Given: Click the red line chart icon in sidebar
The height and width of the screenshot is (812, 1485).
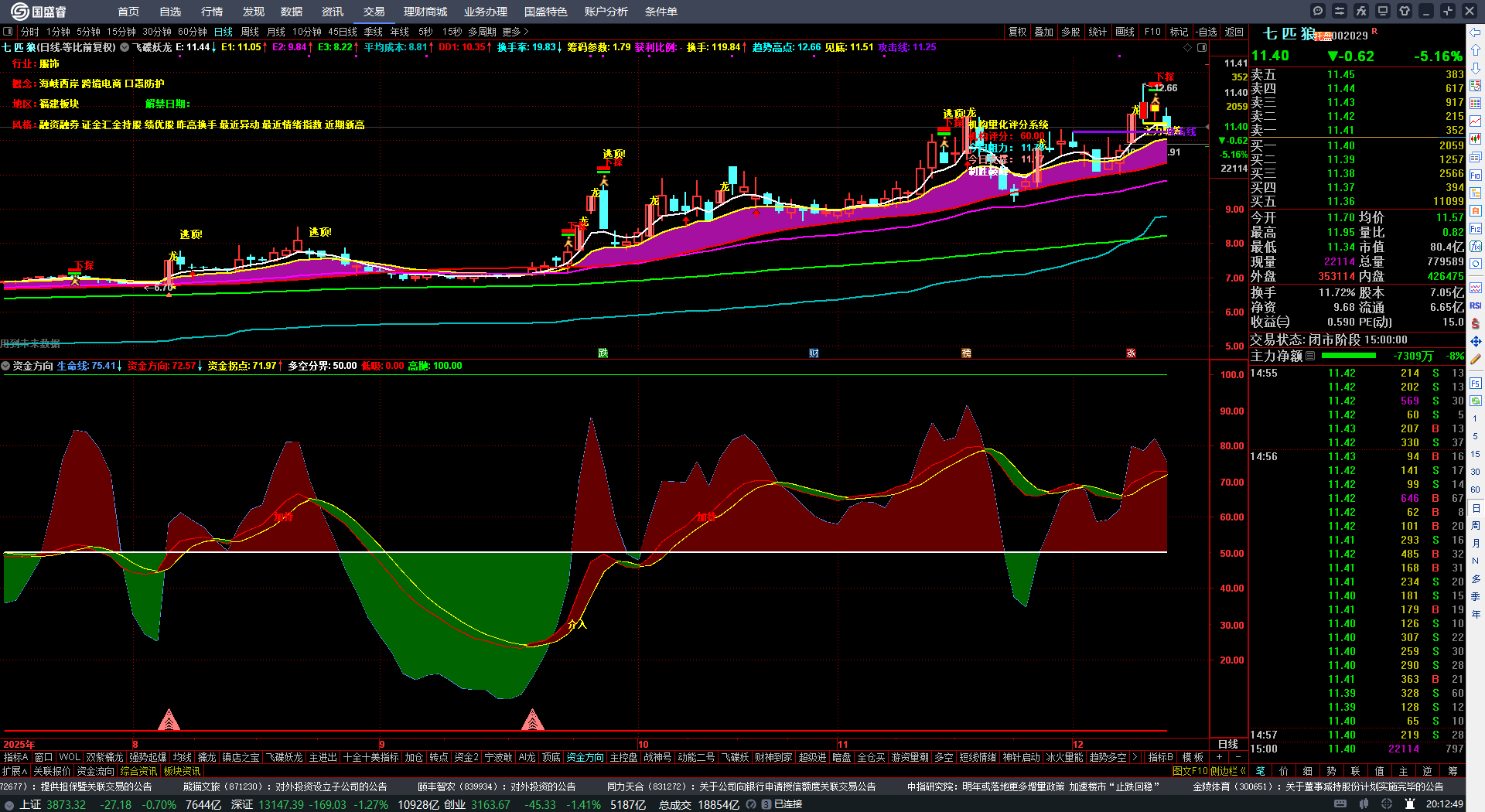Looking at the screenshot, I should pos(1476,121).
